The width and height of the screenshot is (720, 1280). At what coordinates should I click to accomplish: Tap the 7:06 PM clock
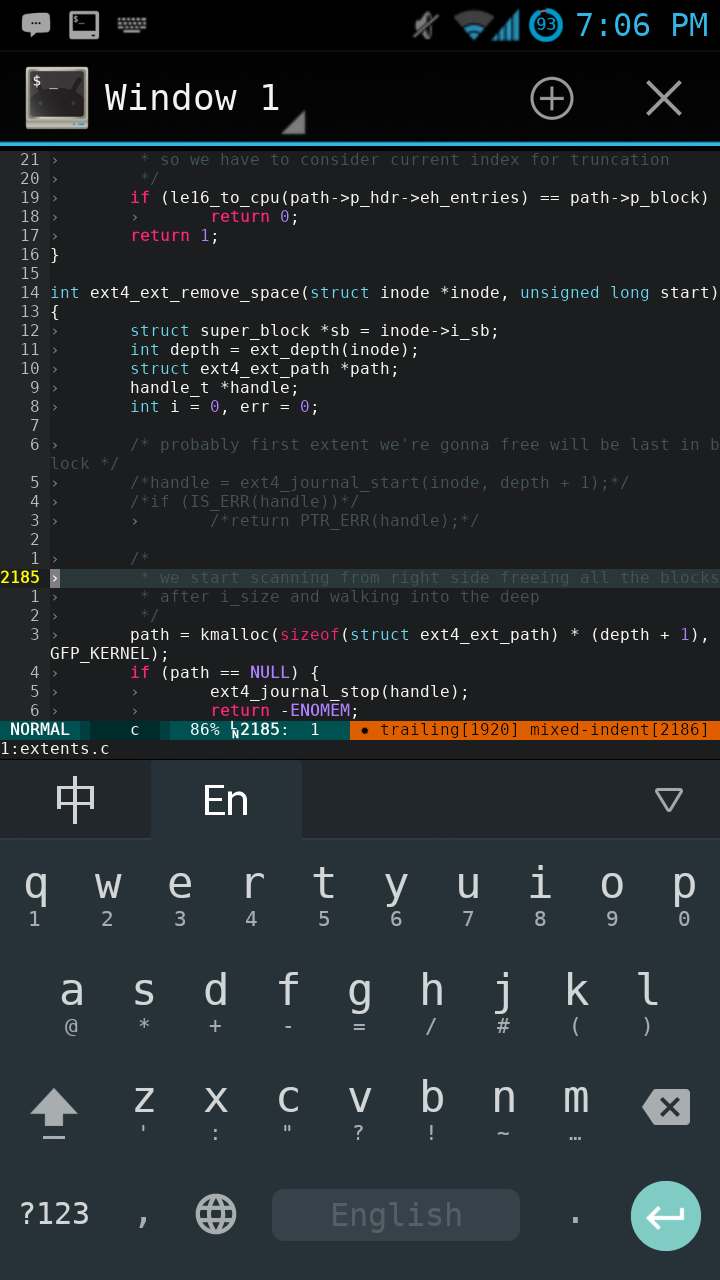coord(641,25)
